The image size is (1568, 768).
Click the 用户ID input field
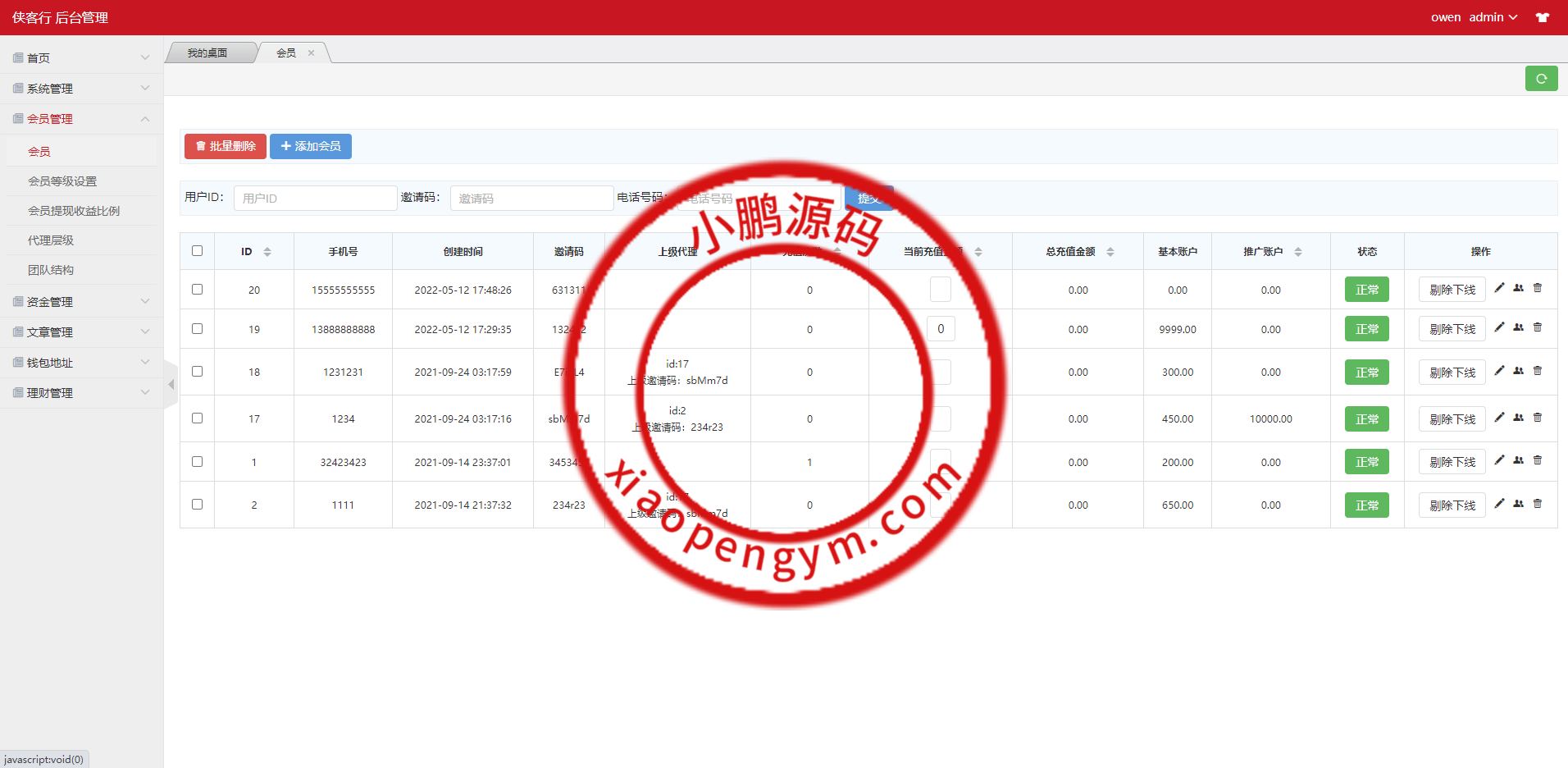pyautogui.click(x=315, y=198)
